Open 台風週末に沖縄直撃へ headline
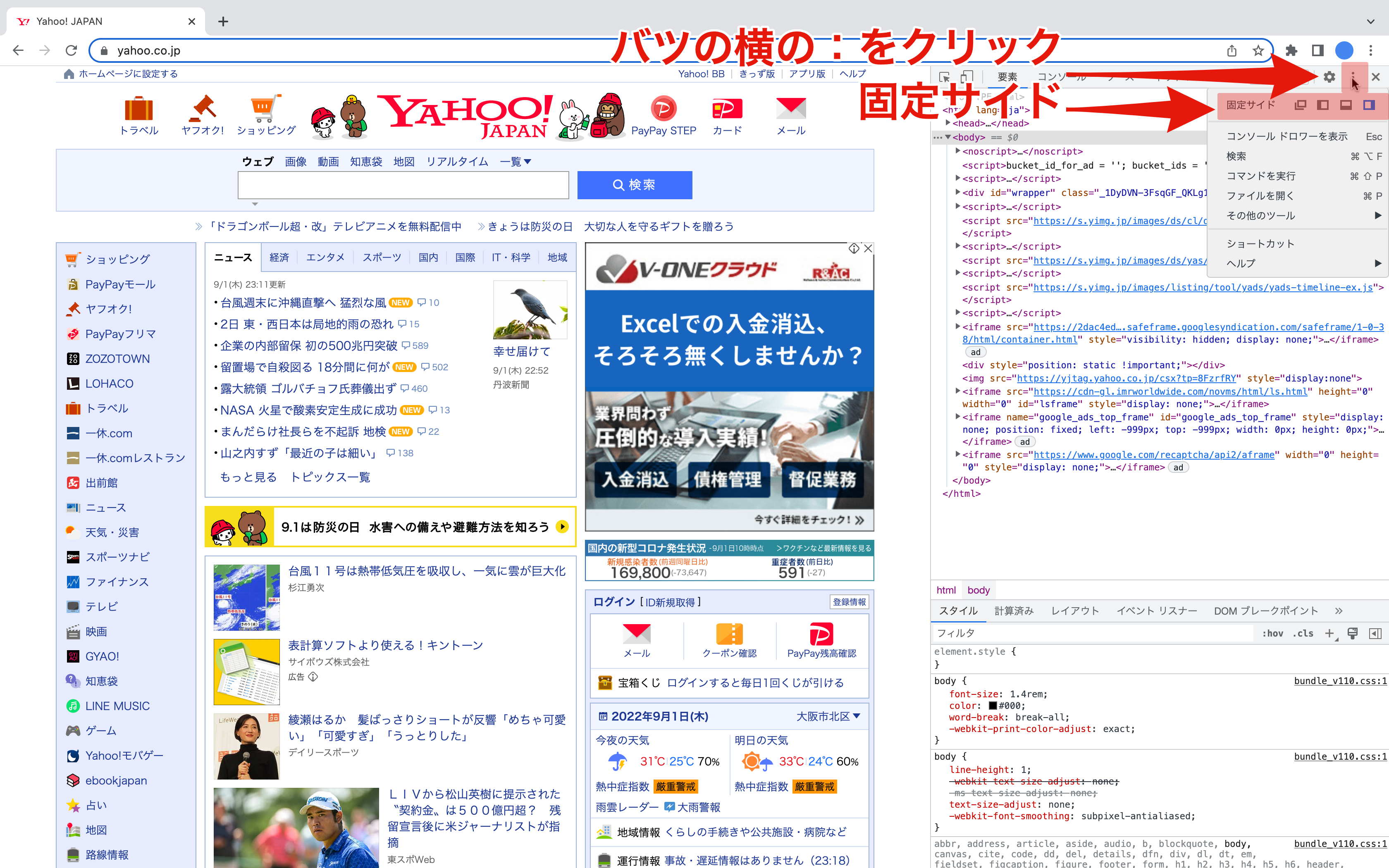The height and width of the screenshot is (868, 1389). point(303,303)
